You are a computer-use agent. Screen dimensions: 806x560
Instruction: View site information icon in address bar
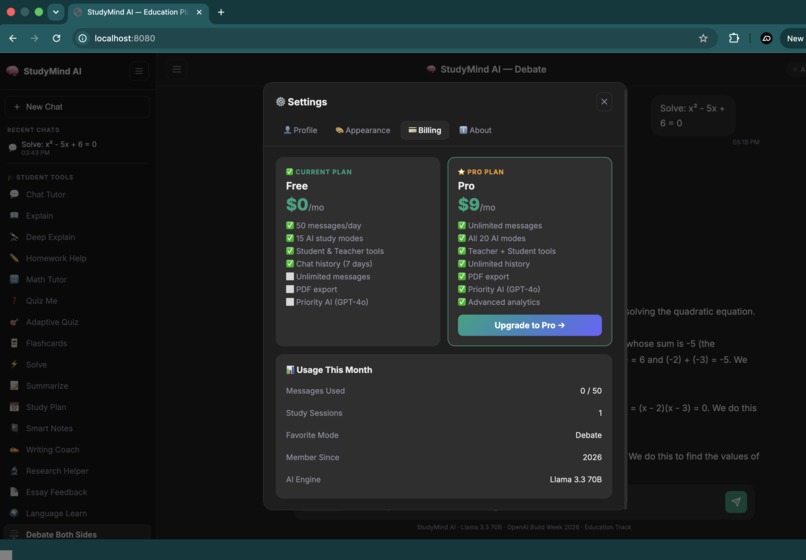(x=82, y=38)
